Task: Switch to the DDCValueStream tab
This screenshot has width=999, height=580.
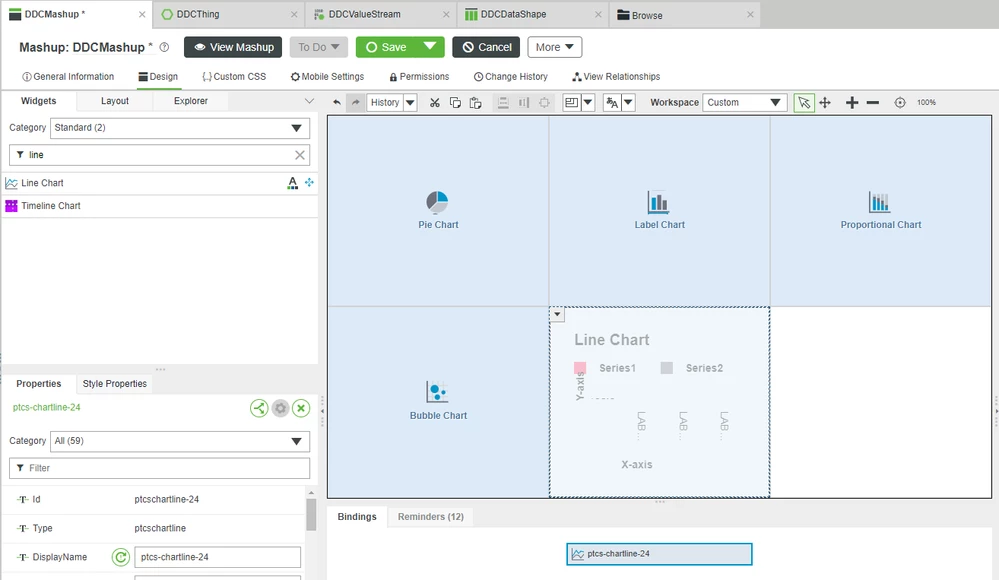Action: click(x=381, y=14)
